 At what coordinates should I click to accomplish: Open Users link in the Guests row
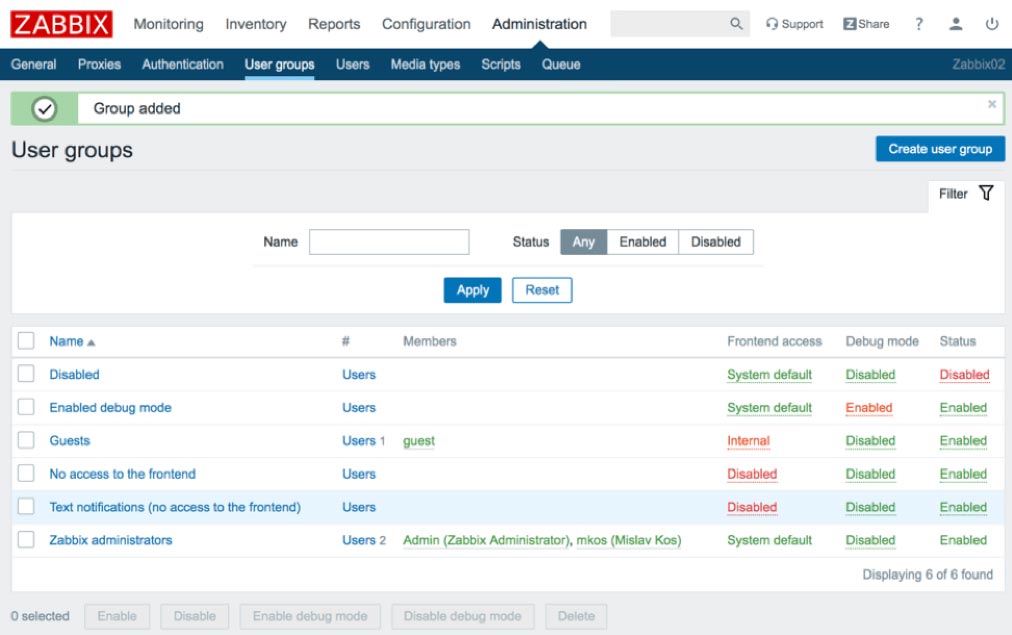click(x=359, y=441)
